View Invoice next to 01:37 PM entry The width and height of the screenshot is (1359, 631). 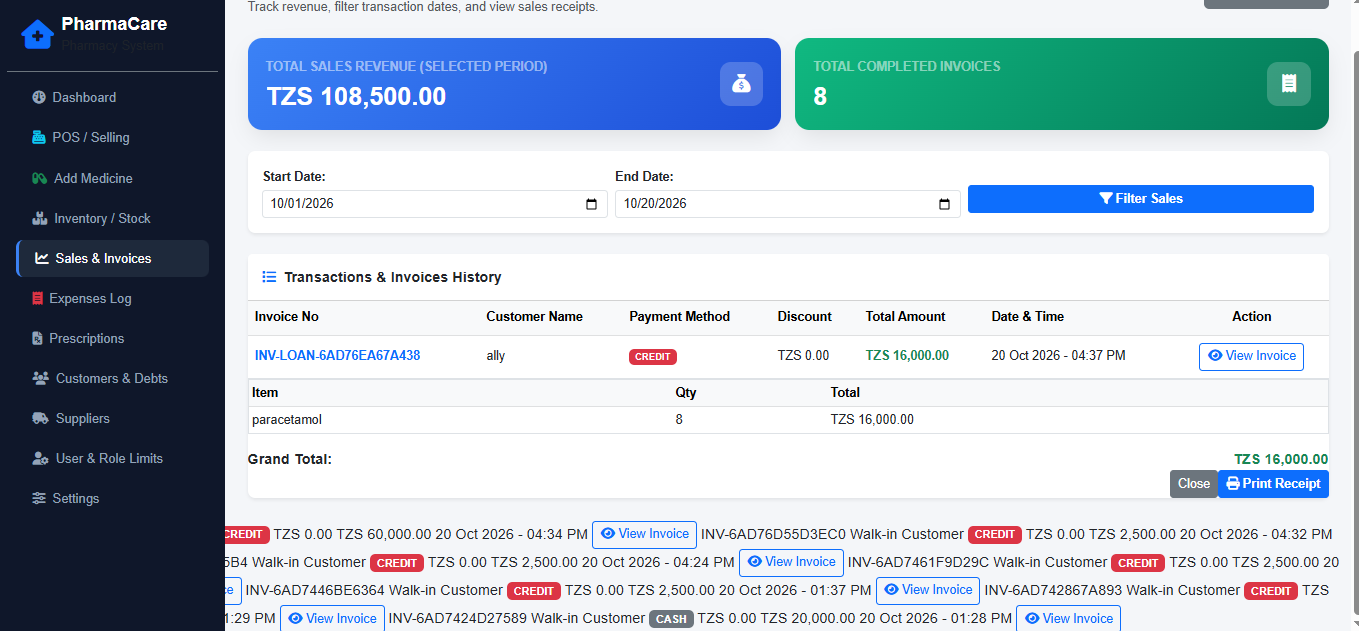pyautogui.click(x=928, y=591)
